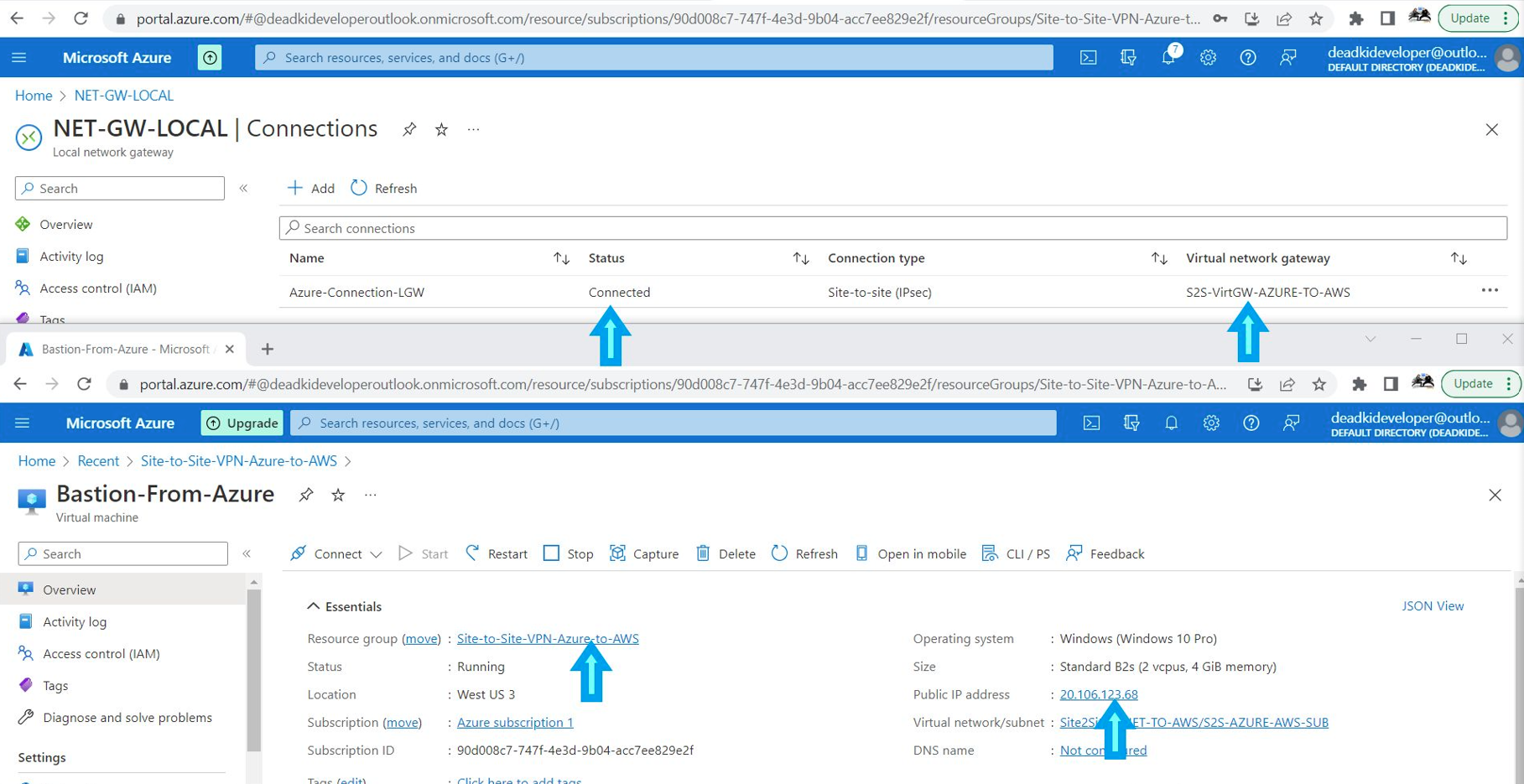
Task: Sort by Virtual network gateway column
Action: pos(1459,258)
